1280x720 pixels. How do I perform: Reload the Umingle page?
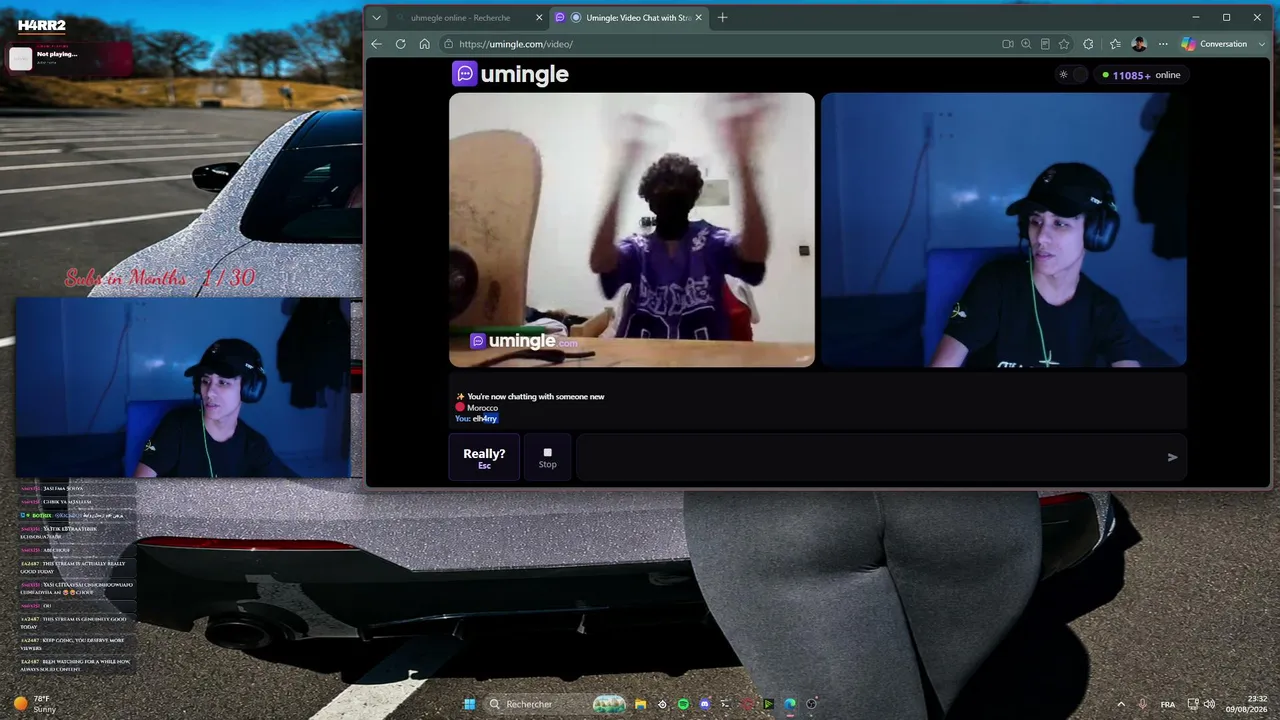point(400,44)
